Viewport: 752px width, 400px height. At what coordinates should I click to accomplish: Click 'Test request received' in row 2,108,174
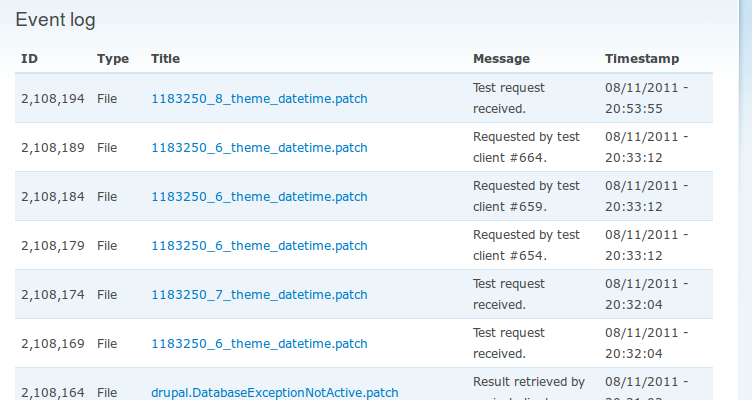[509, 294]
